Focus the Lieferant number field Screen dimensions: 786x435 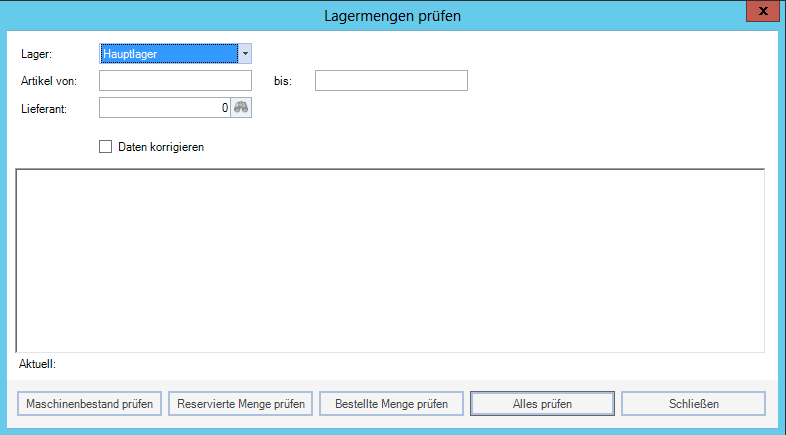(x=165, y=107)
